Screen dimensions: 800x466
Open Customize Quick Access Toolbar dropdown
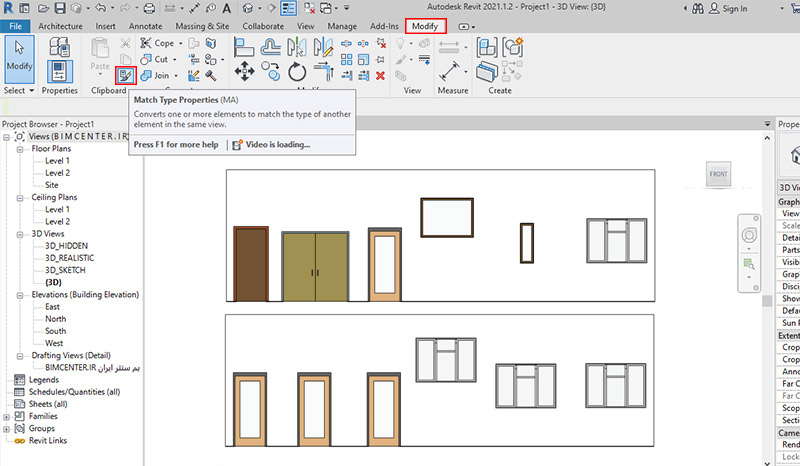point(346,8)
